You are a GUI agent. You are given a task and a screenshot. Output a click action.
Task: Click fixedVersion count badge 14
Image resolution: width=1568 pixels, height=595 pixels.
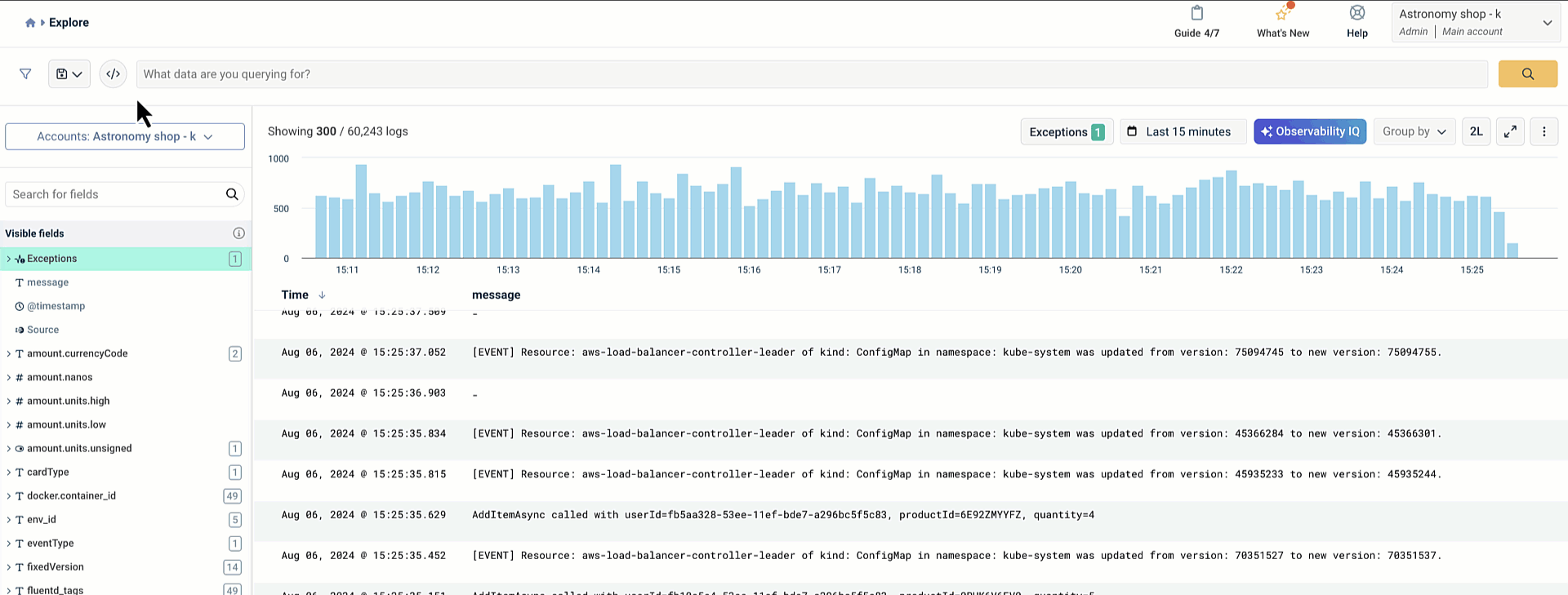pyautogui.click(x=232, y=566)
